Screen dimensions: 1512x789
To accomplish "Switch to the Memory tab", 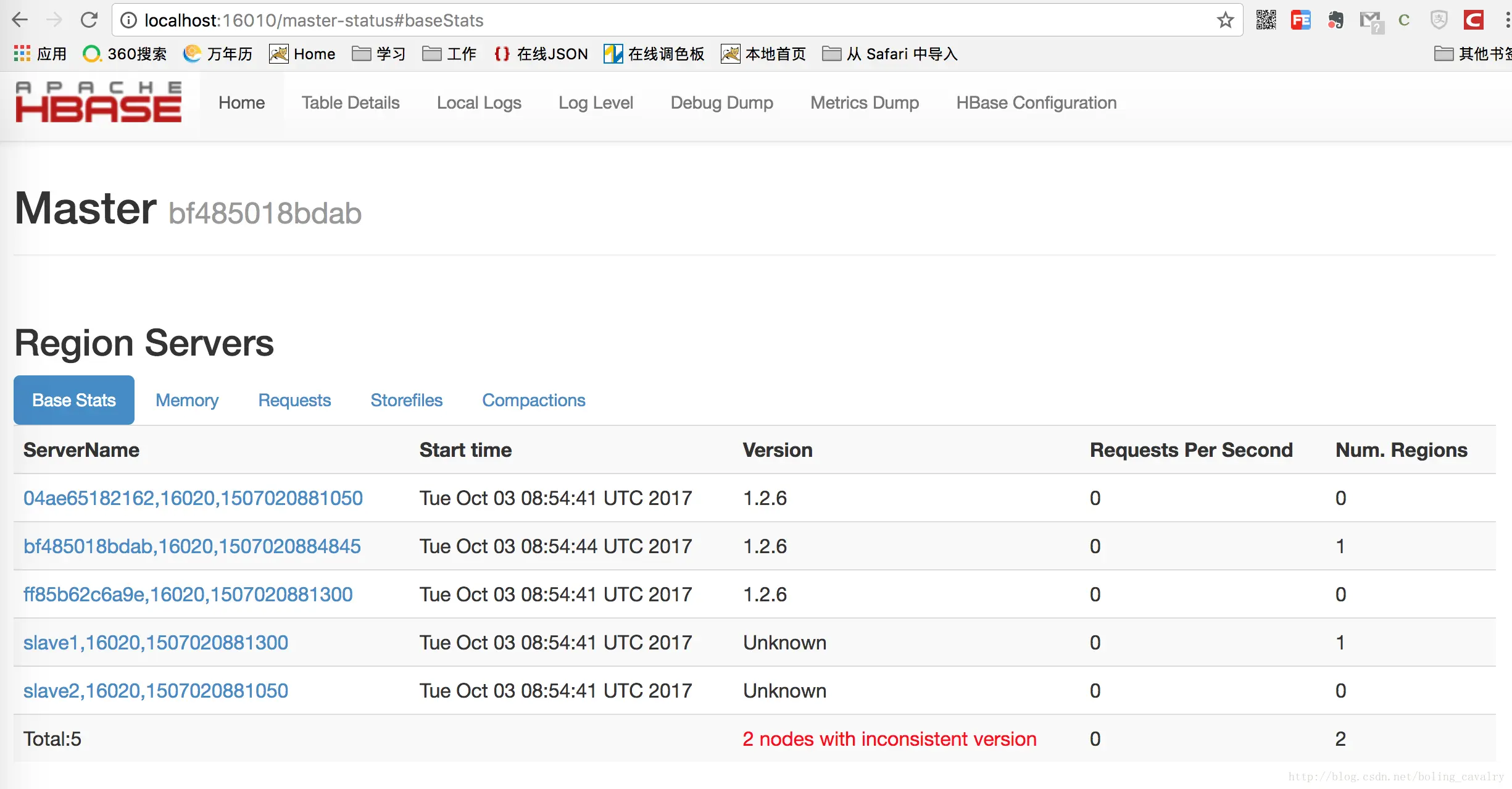I will 187,400.
